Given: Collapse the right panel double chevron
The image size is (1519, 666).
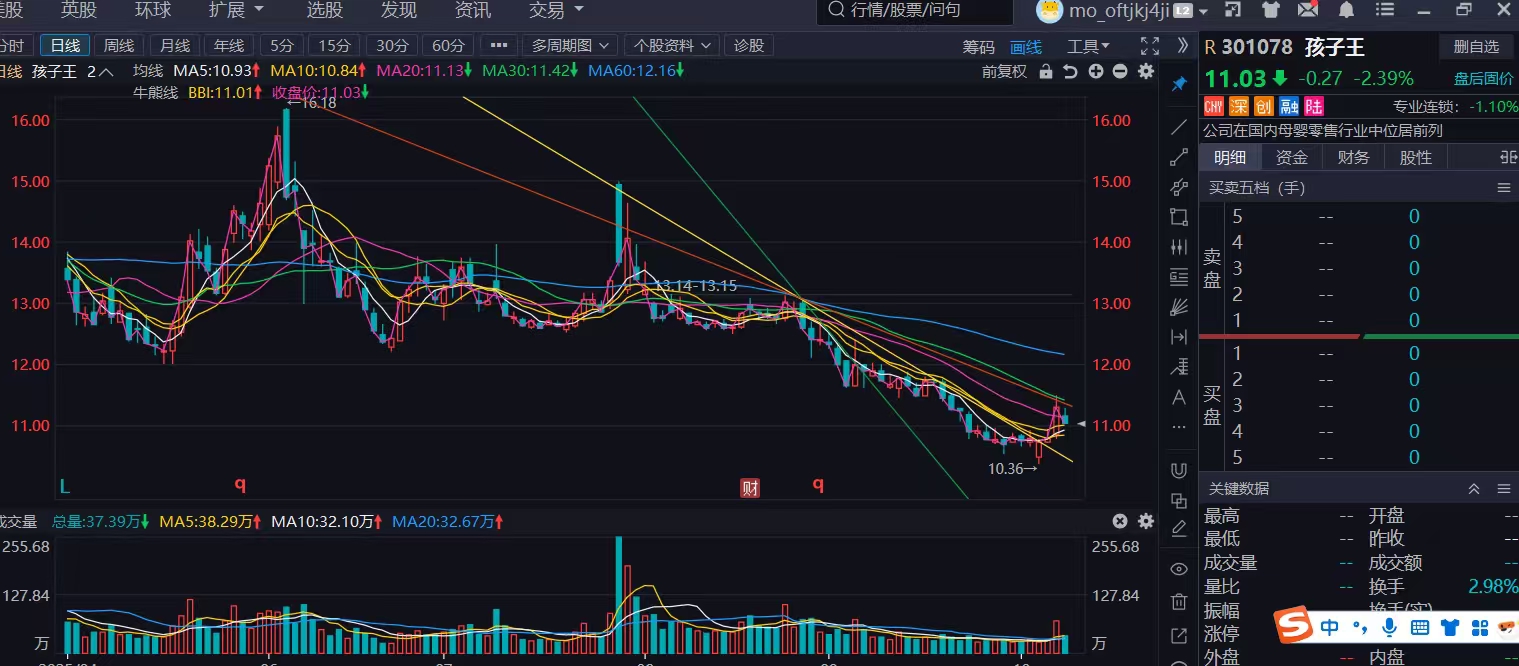Looking at the screenshot, I should [1183, 46].
